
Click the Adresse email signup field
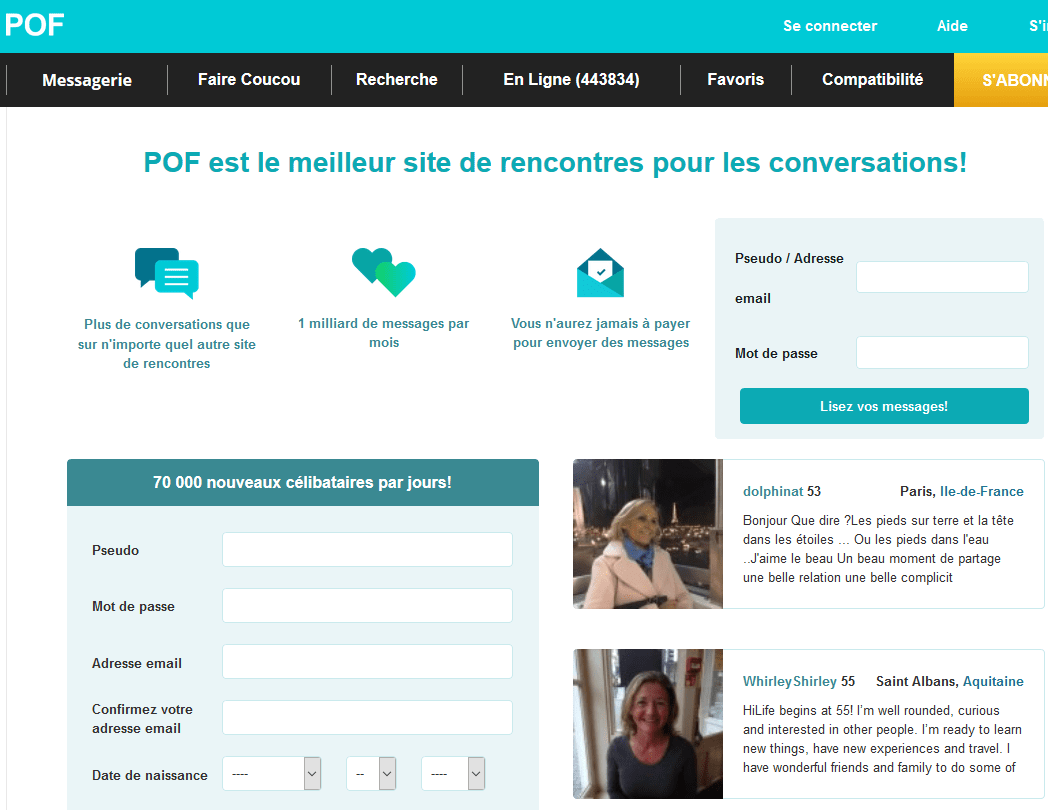point(367,662)
